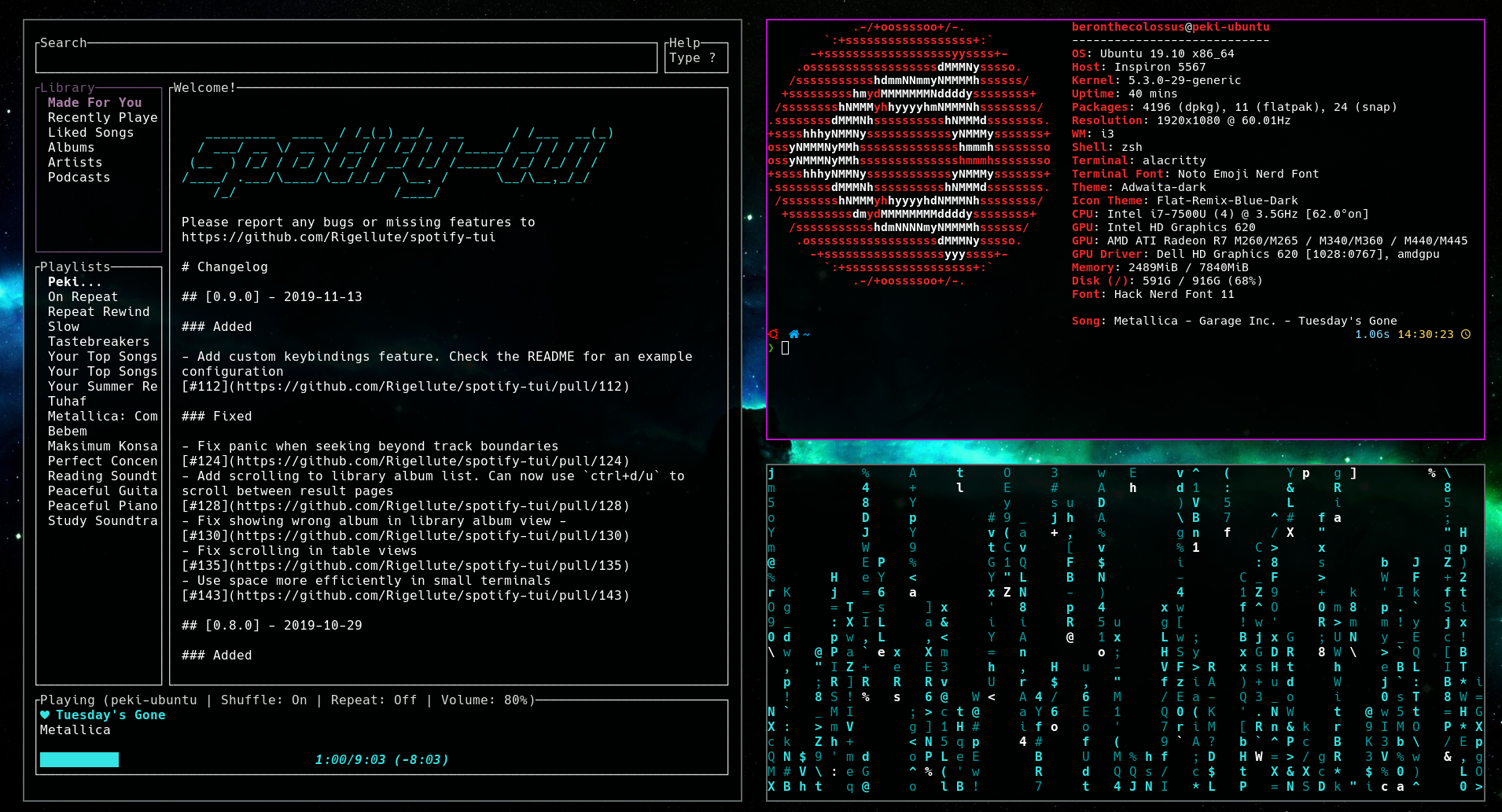The width and height of the screenshot is (1502, 812).
Task: Click the red Ubuntu icon in prompt
Action: click(x=774, y=334)
